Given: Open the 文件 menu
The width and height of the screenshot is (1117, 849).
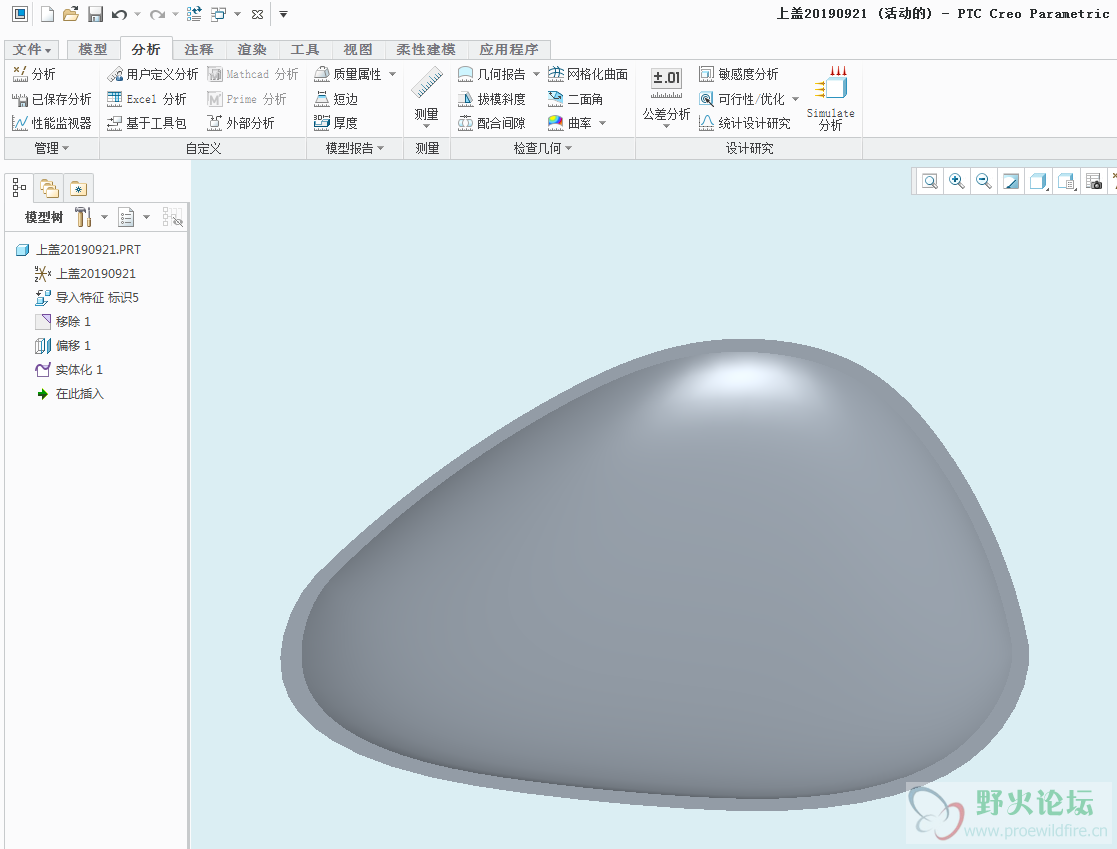Looking at the screenshot, I should (x=32, y=49).
